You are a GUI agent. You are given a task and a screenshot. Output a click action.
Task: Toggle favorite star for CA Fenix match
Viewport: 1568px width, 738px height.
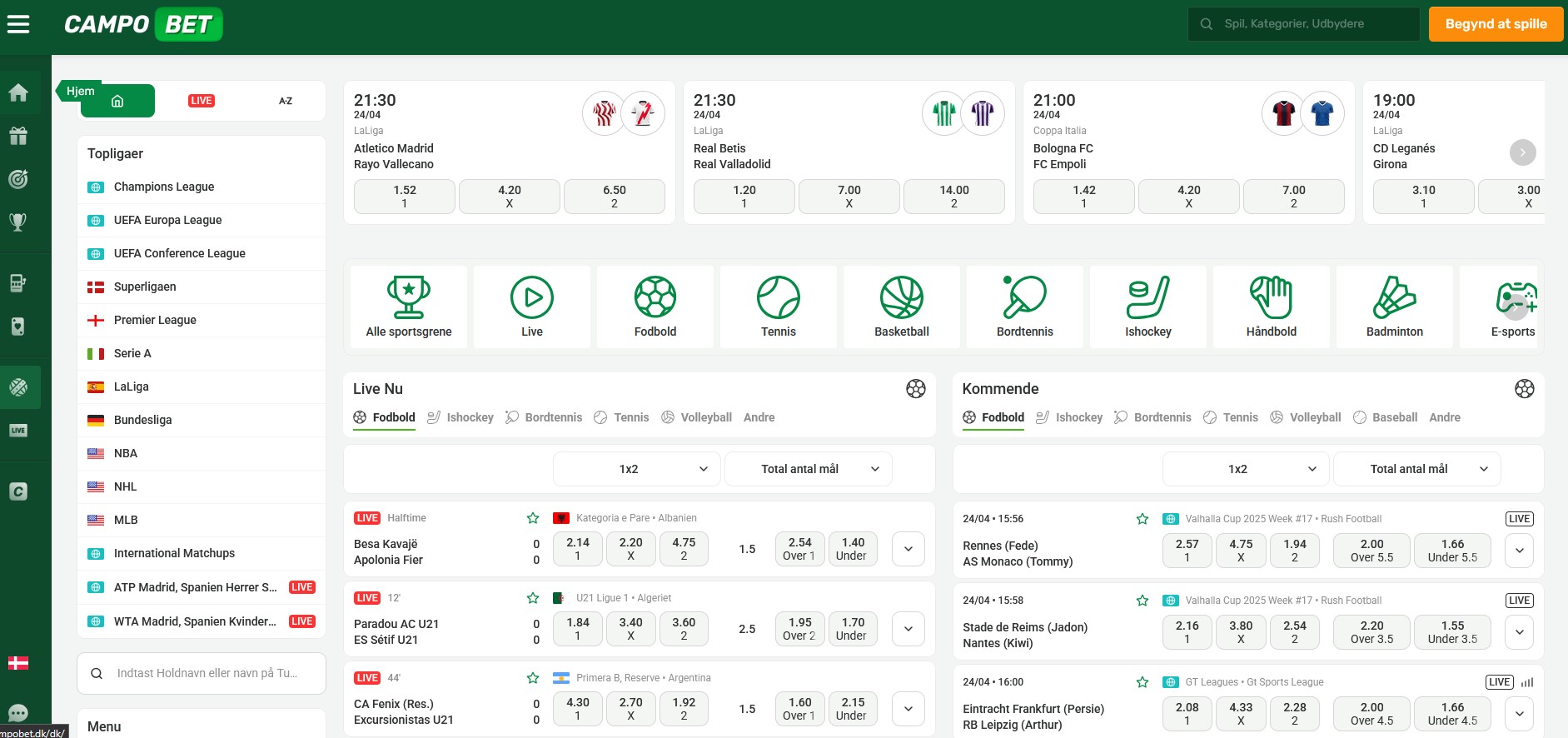point(533,678)
